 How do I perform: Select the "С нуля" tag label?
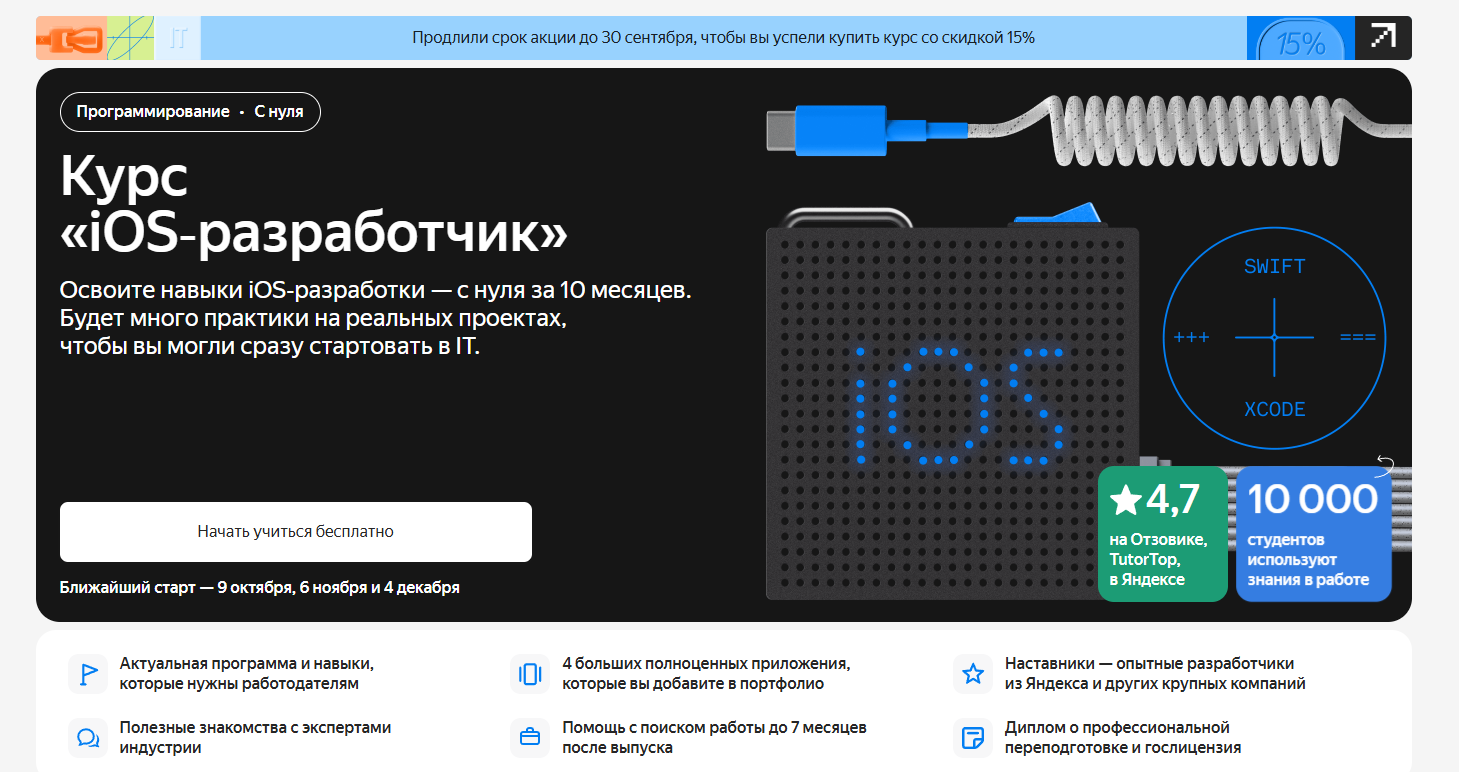279,112
